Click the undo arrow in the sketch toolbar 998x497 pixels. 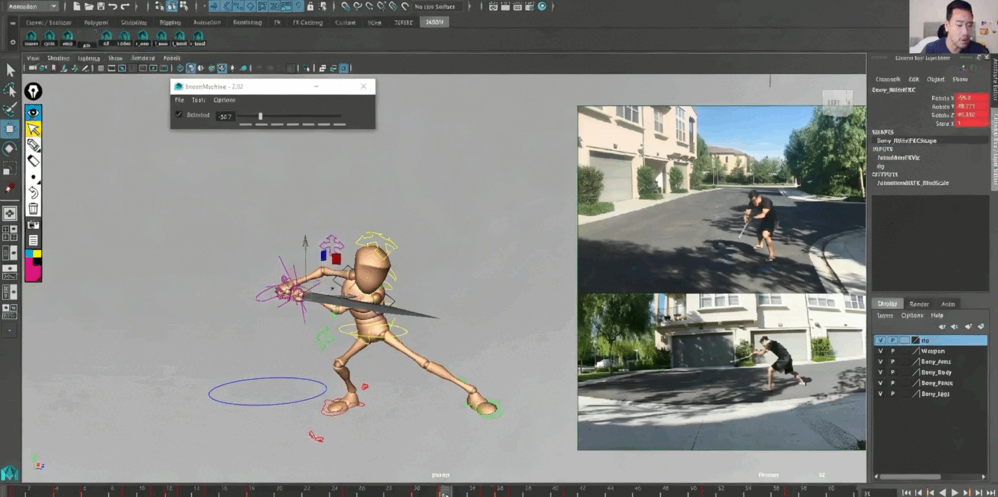click(33, 192)
